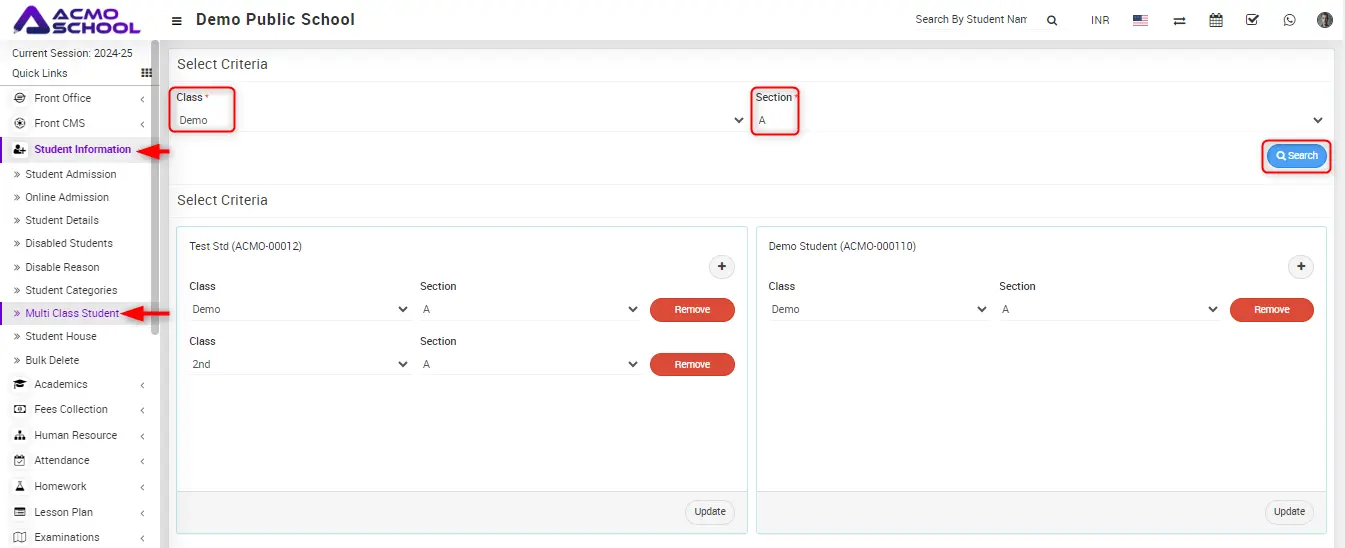Viewport: 1345px width, 548px height.
Task: Open Student Admission in sidebar
Action: pyautogui.click(x=71, y=174)
